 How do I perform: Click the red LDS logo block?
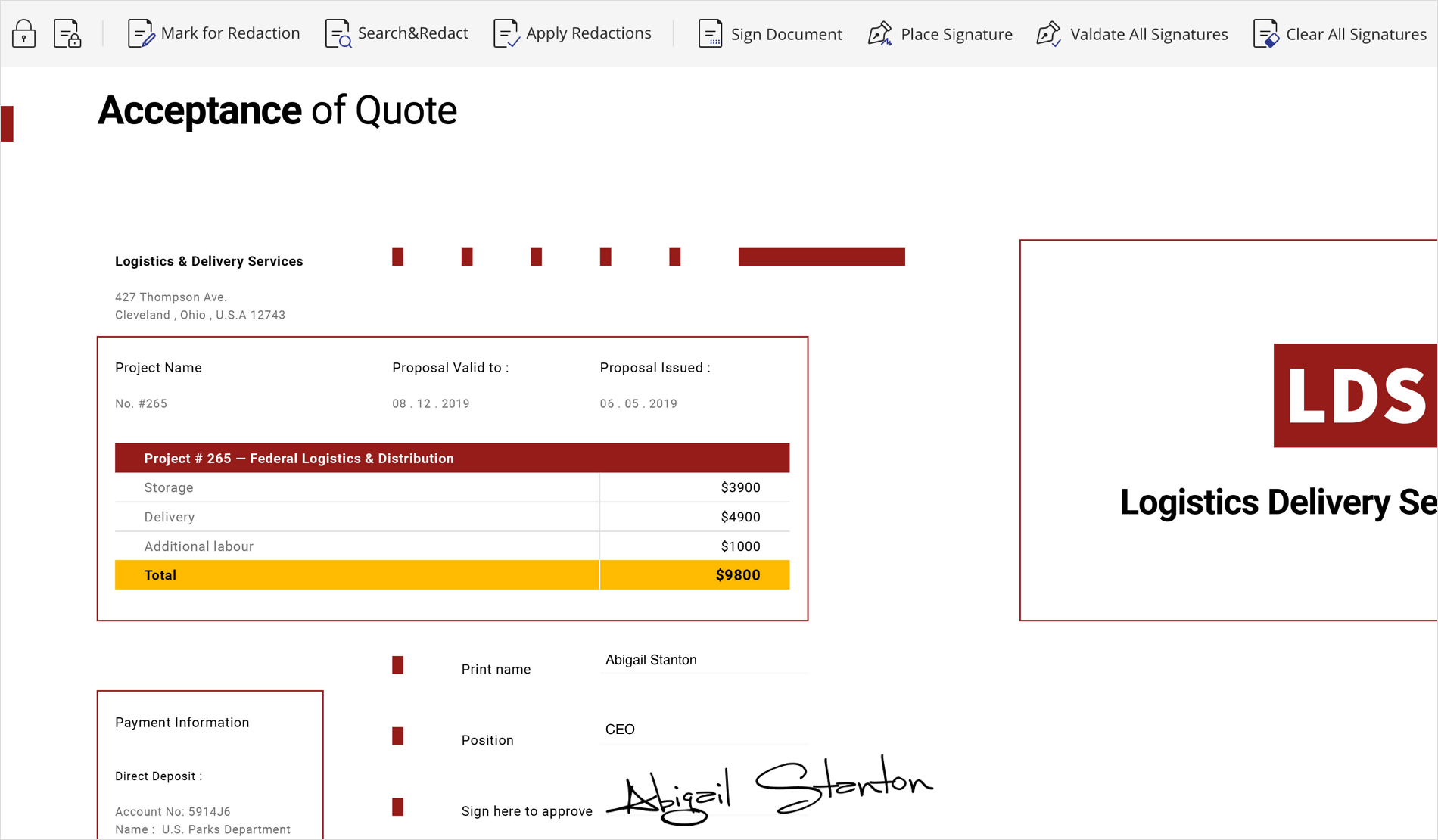pos(1355,396)
